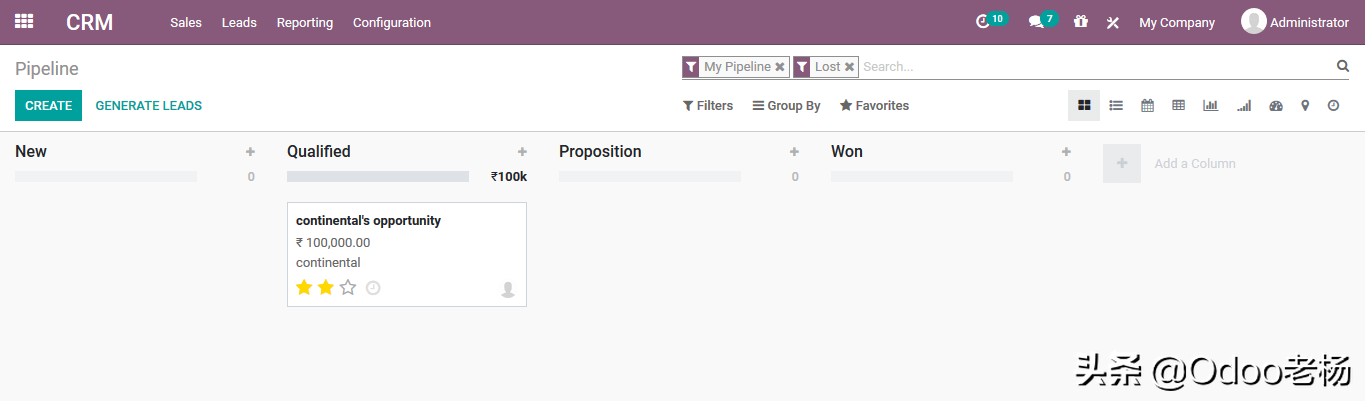The height and width of the screenshot is (401, 1365).
Task: Switch to the graph view
Action: pos(1210,105)
